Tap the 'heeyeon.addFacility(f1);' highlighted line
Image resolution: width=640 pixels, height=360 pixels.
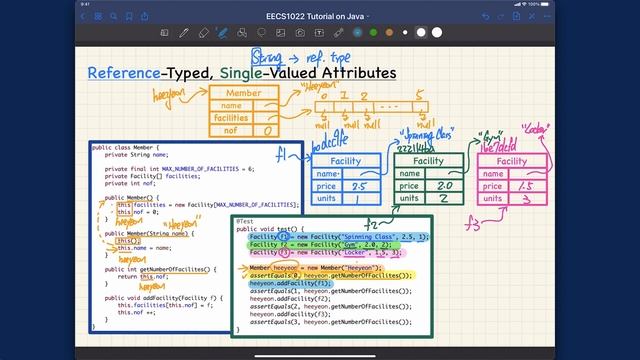coord(290,283)
